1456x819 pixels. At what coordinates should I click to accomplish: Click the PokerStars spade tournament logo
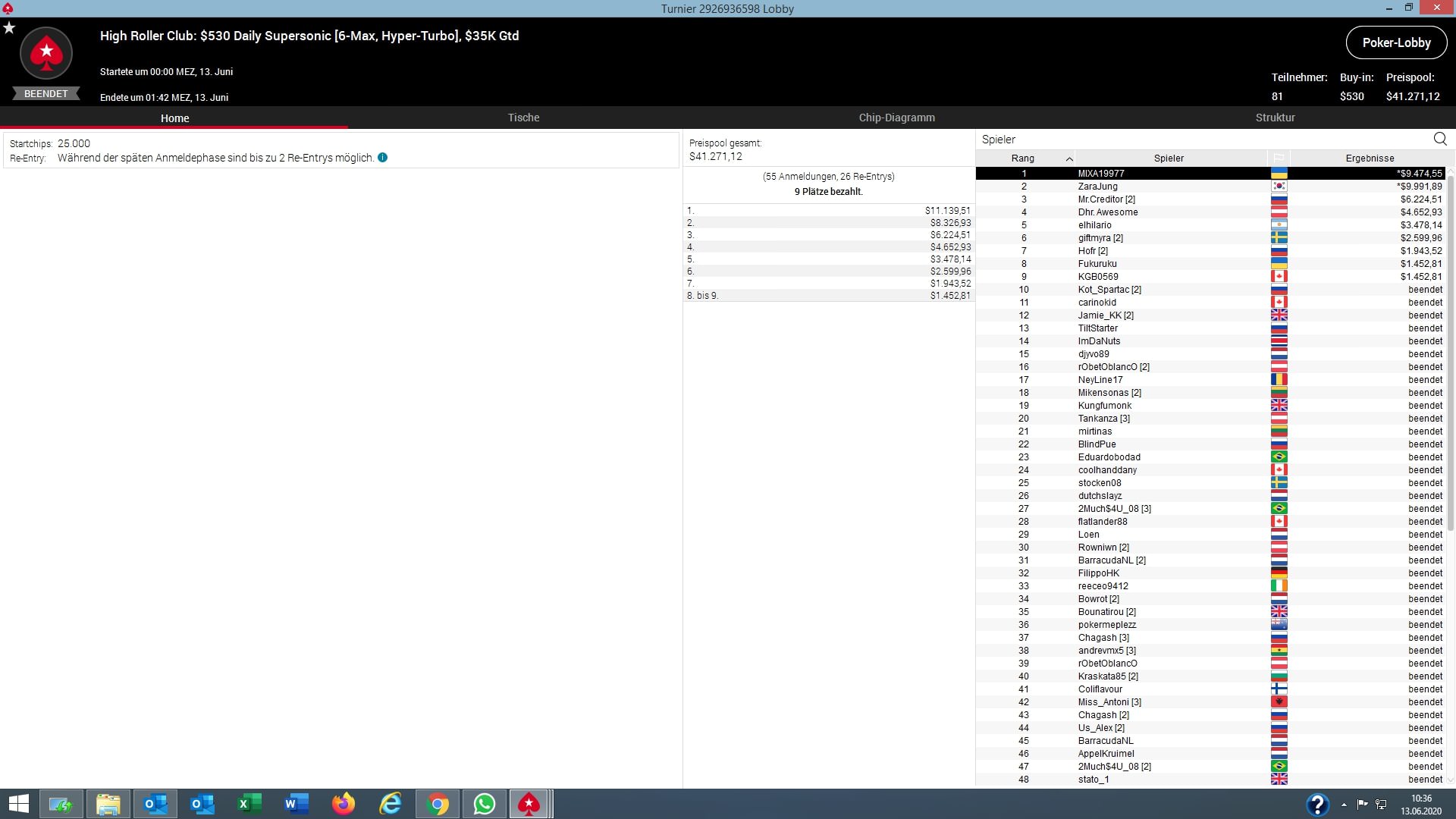click(46, 54)
